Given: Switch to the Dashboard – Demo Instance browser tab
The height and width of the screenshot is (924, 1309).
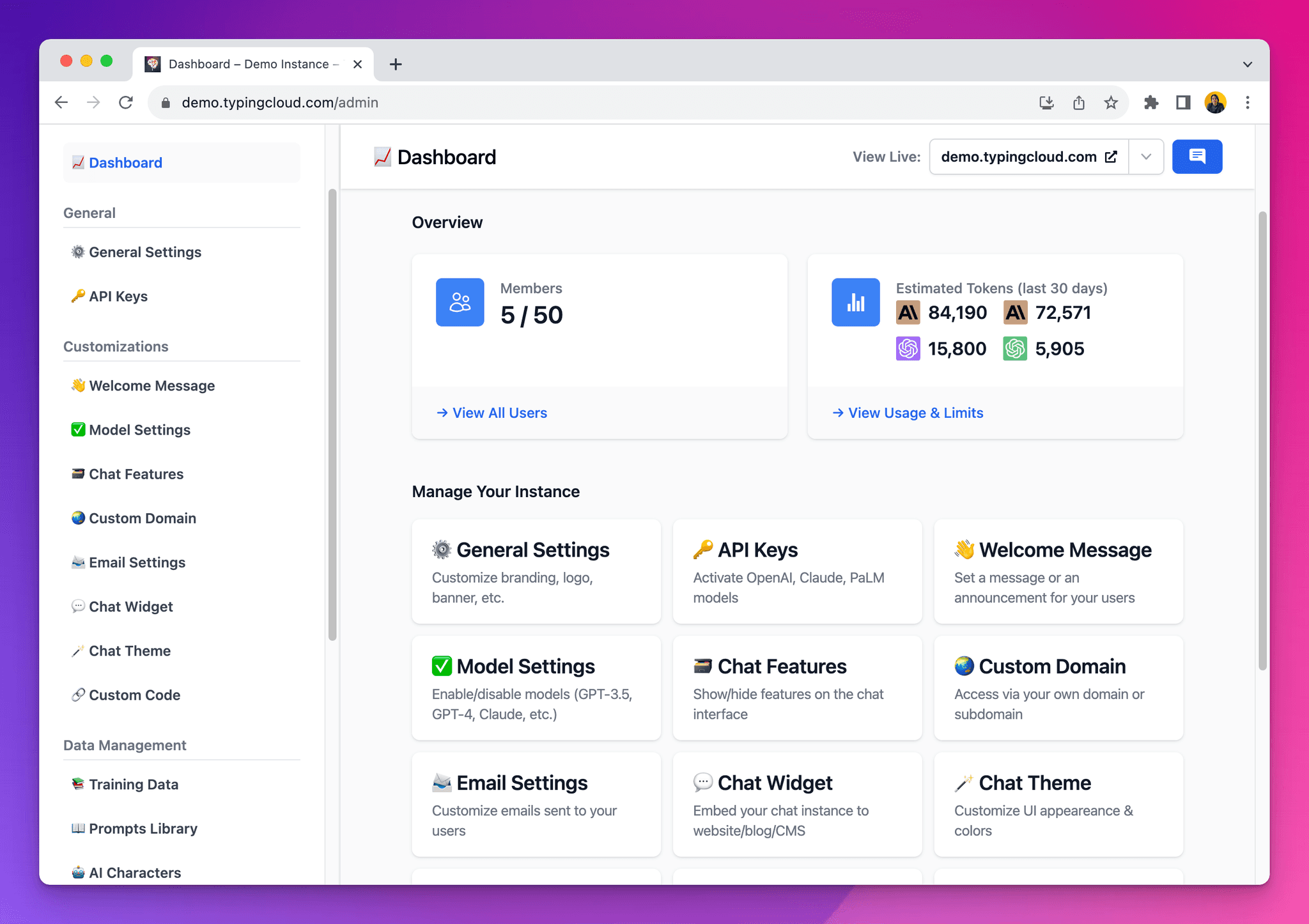Looking at the screenshot, I should tap(249, 63).
